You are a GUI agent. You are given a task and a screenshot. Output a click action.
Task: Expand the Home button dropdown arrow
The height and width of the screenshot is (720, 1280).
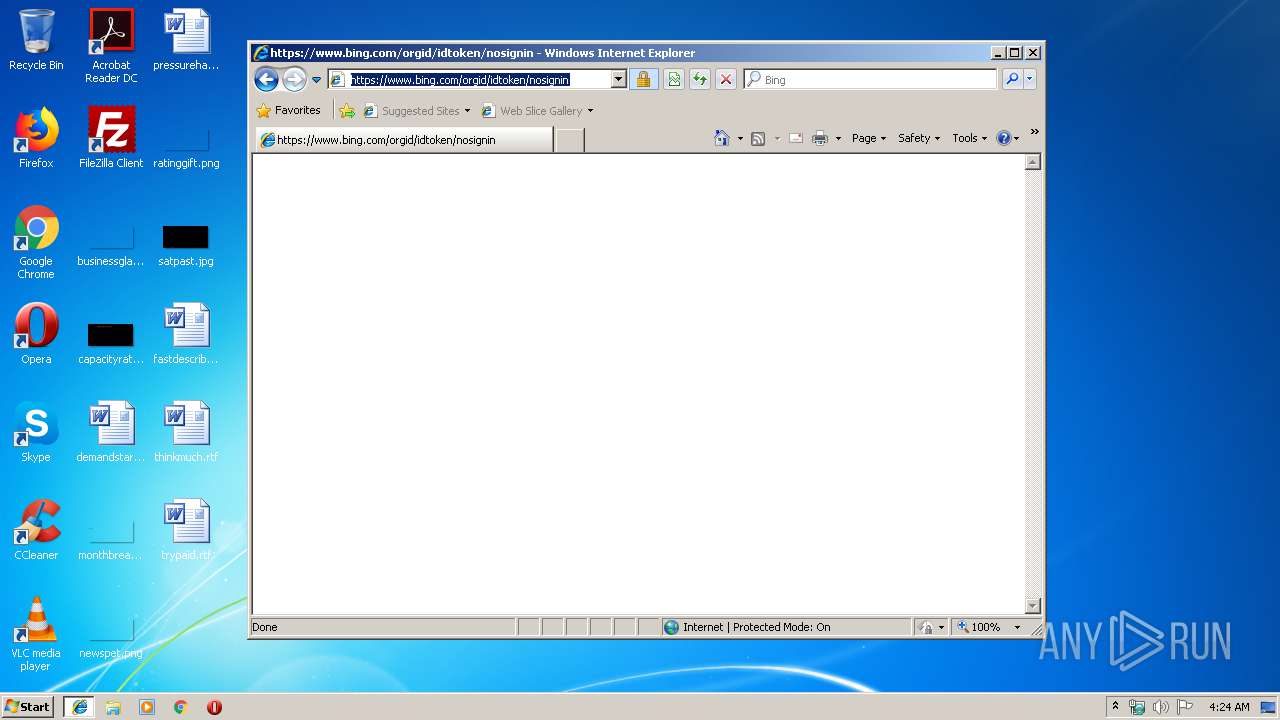point(740,139)
